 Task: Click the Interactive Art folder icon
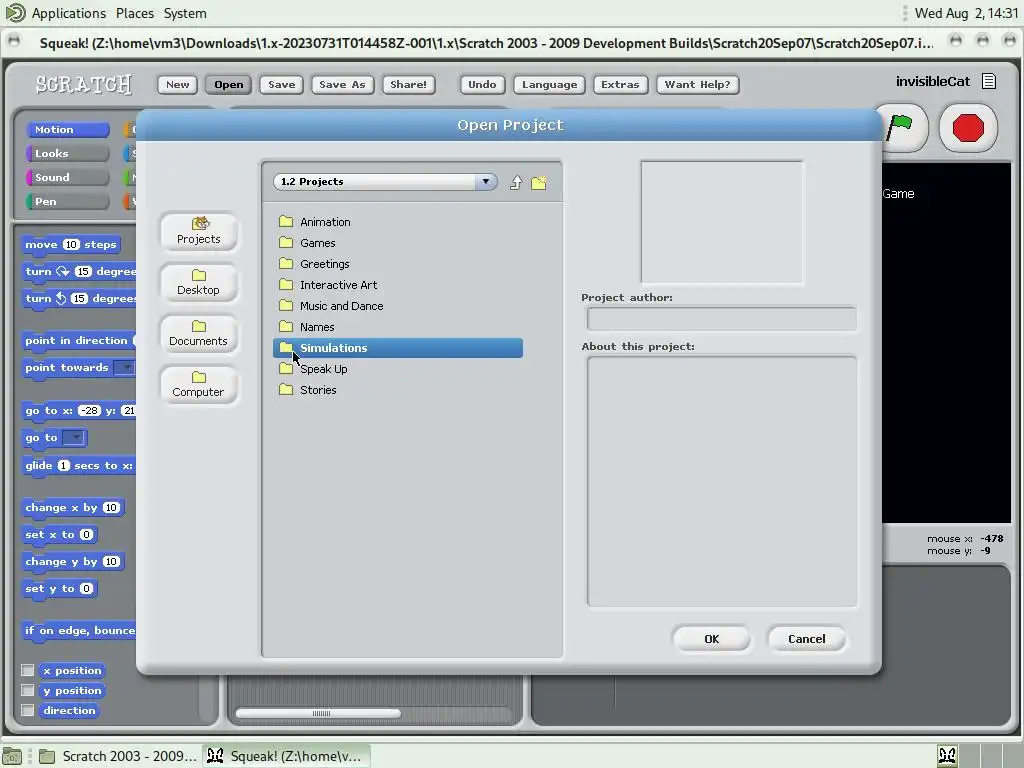tap(286, 284)
